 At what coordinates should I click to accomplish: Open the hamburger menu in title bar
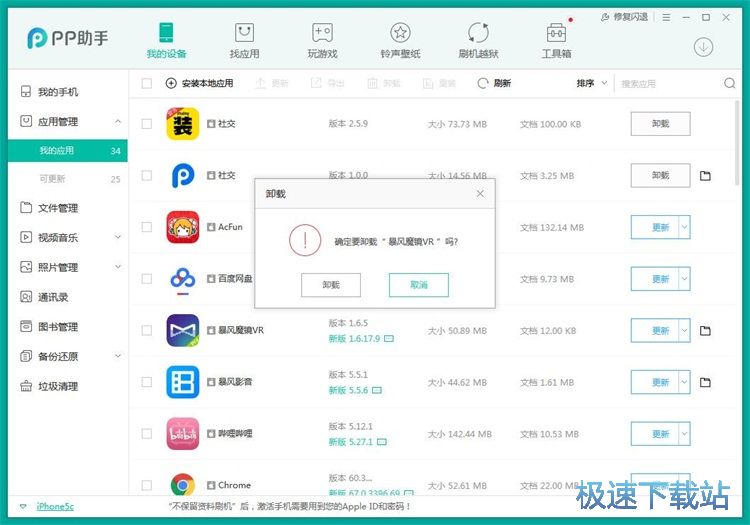[x=666, y=17]
